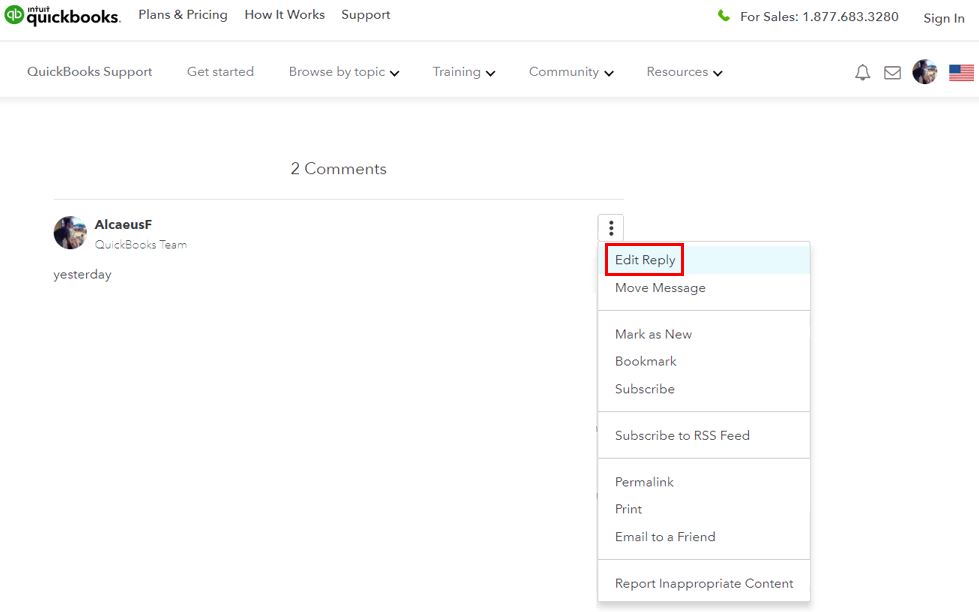Image resolution: width=979 pixels, height=612 pixels.
Task: Click the three-dot comment options button
Action: [x=611, y=228]
